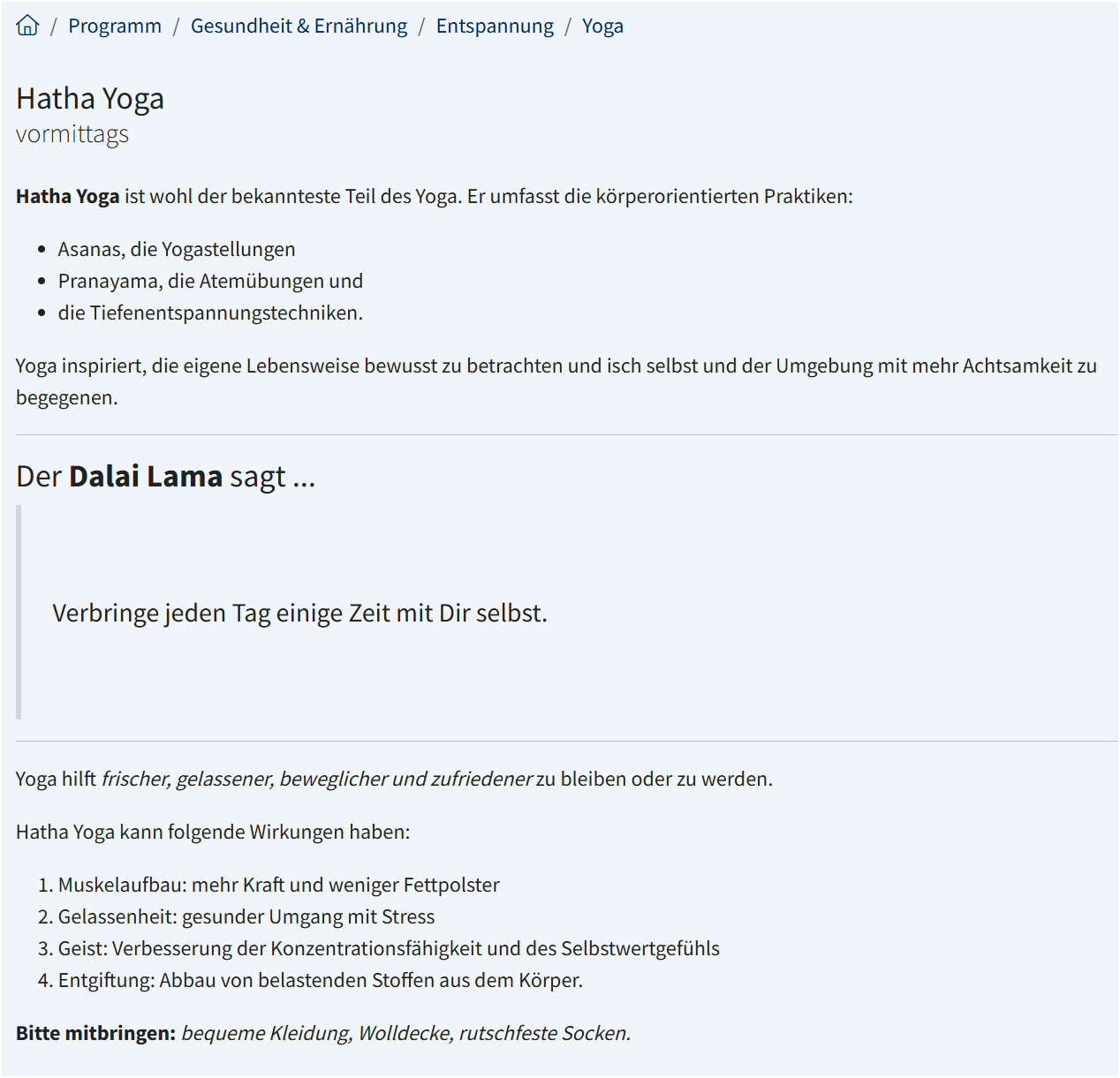1120x1078 pixels.
Task: Click the bold Hatha Yoga intro text
Action: (68, 196)
